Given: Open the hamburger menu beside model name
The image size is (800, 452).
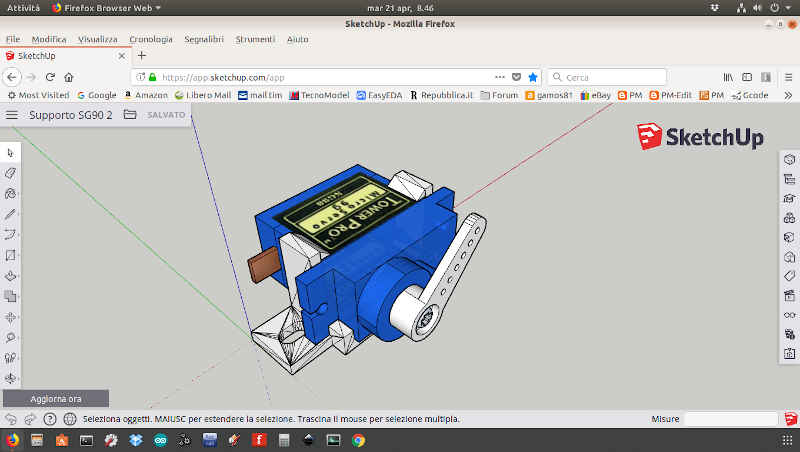Looking at the screenshot, I should 12,115.
